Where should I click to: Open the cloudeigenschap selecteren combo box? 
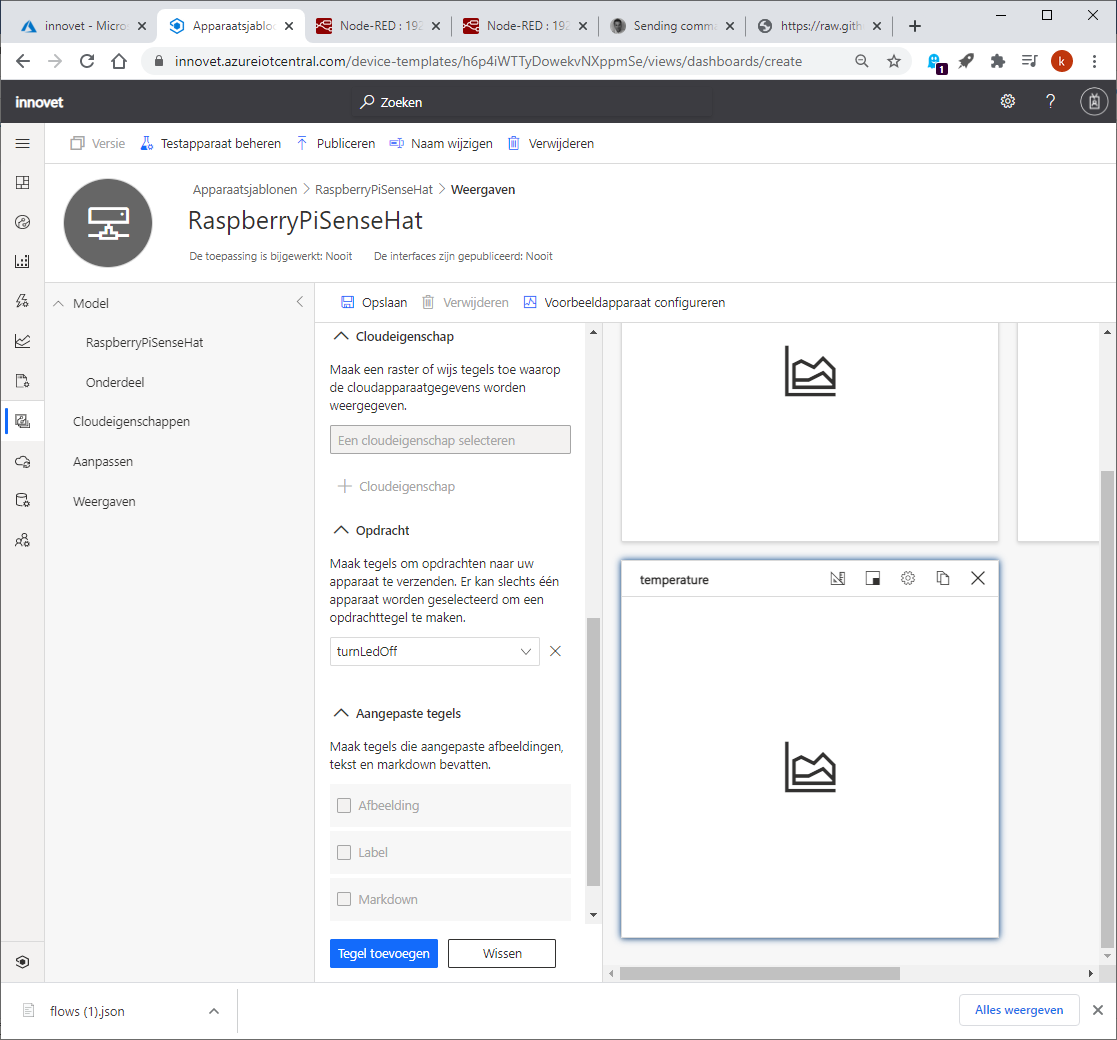tap(450, 440)
